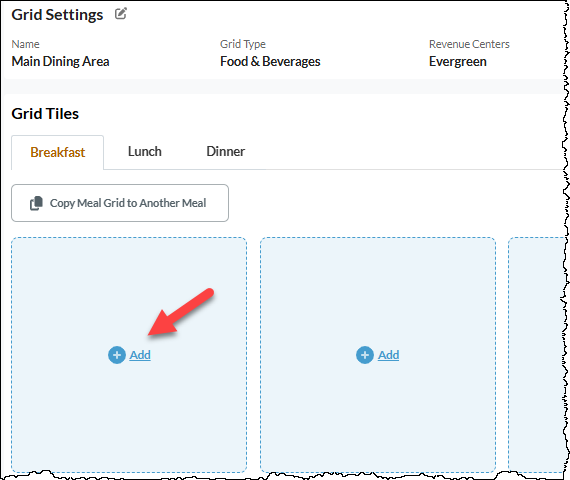Viewport: 570px width, 480px height.
Task: Click the Add link in the first tile
Action: (x=140, y=355)
